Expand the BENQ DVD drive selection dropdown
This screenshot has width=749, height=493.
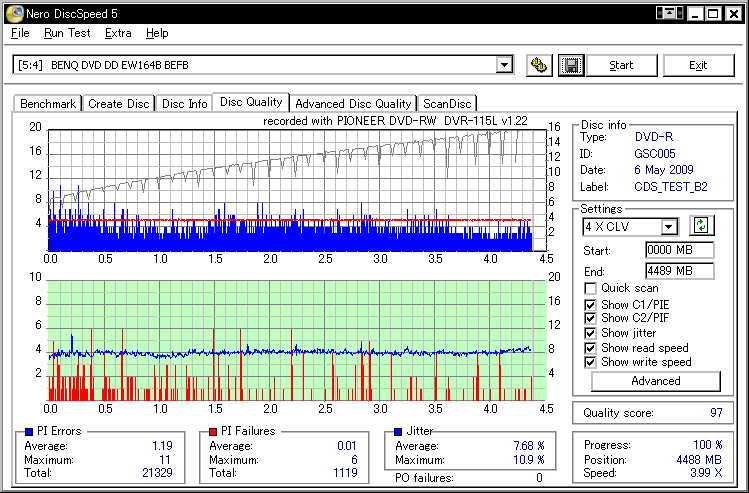pyautogui.click(x=505, y=66)
